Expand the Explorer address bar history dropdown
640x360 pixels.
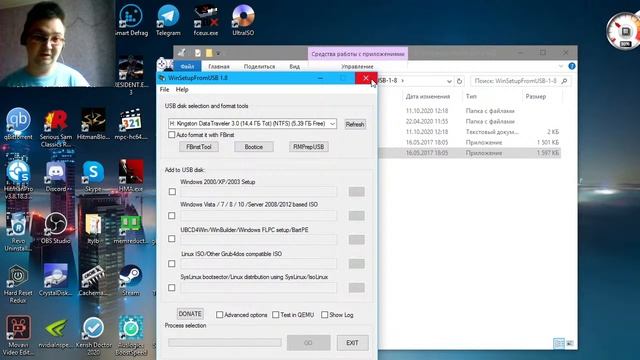coord(449,81)
